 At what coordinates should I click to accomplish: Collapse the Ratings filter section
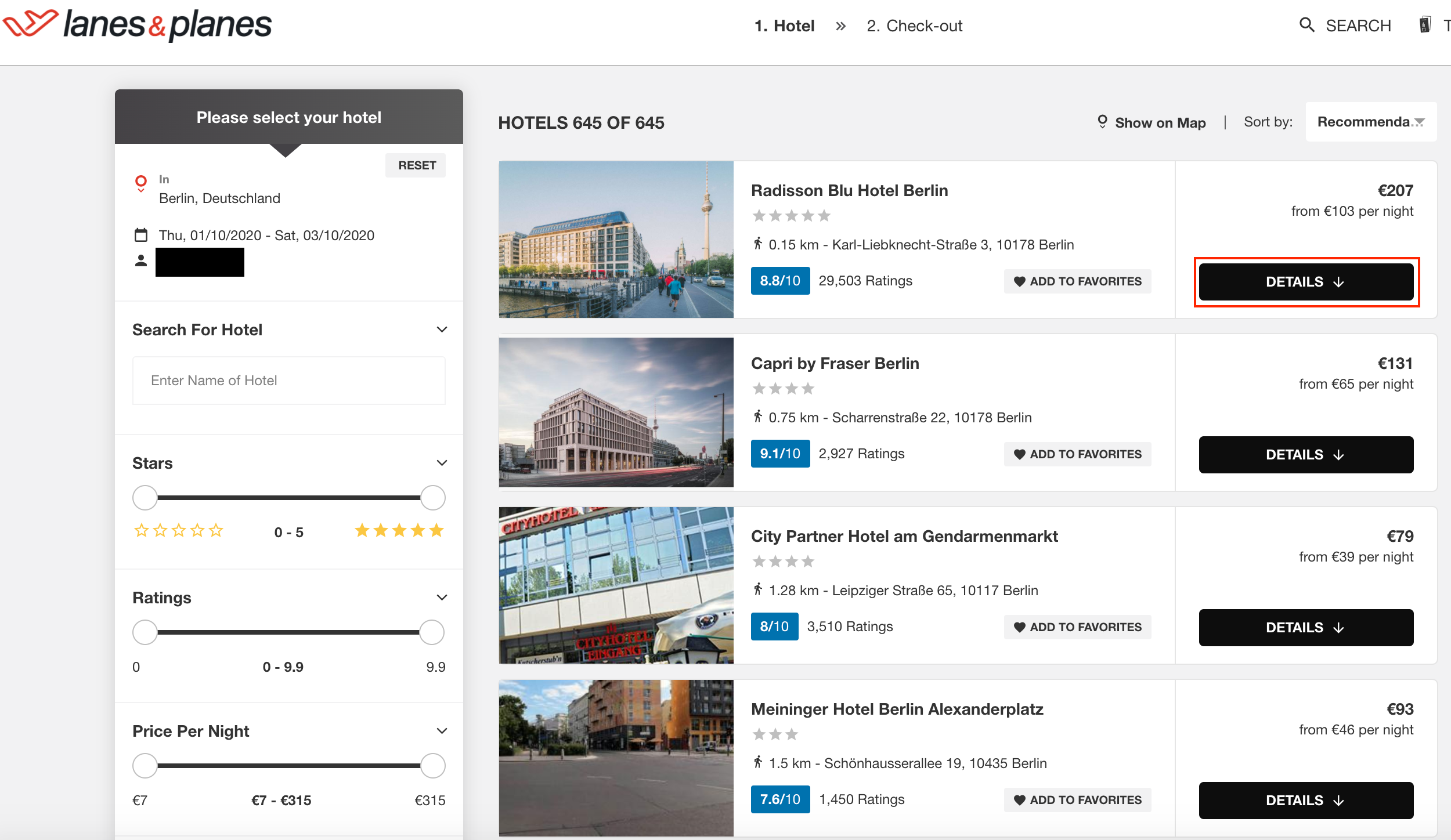(442, 598)
